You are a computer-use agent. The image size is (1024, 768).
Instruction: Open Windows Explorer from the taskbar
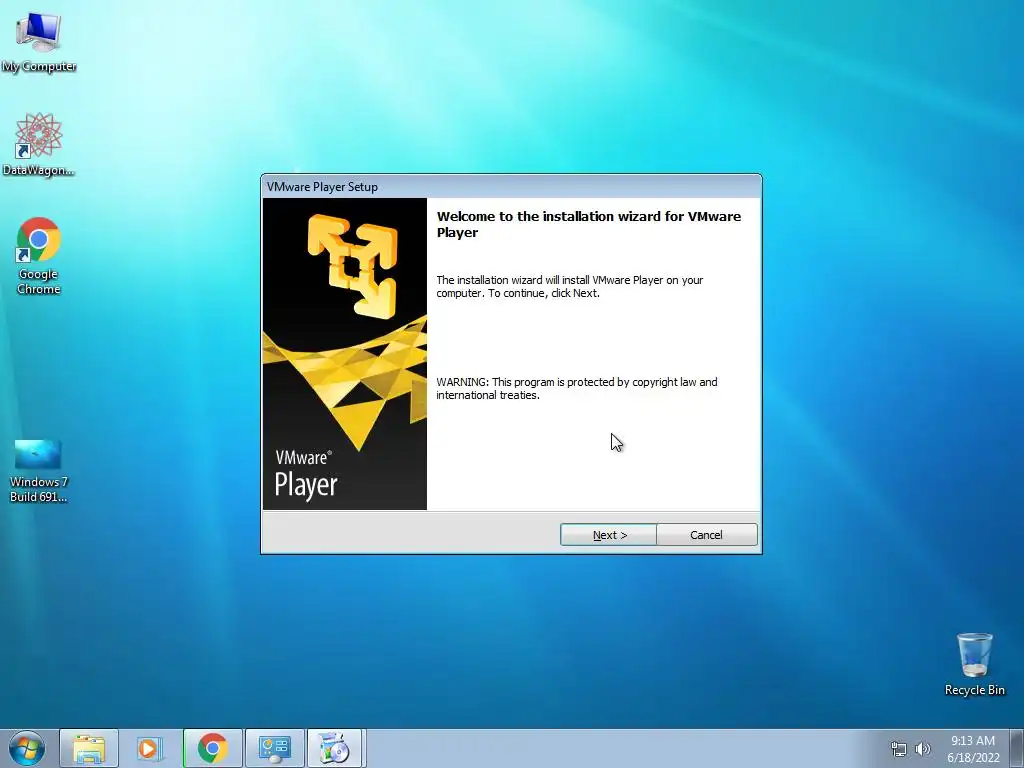pos(89,748)
